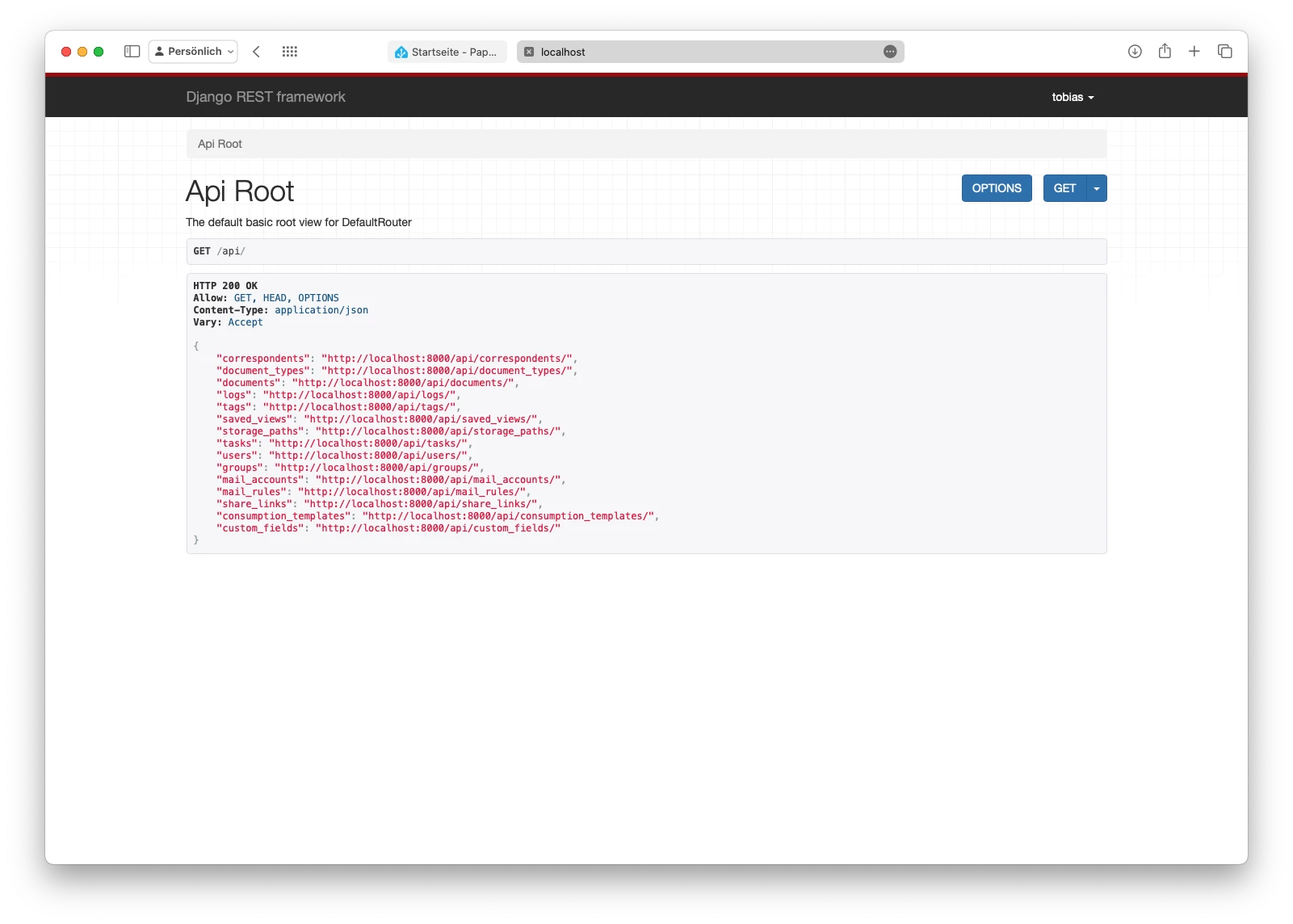Open the tobias user menu
This screenshot has height=924, width=1293.
click(x=1073, y=97)
